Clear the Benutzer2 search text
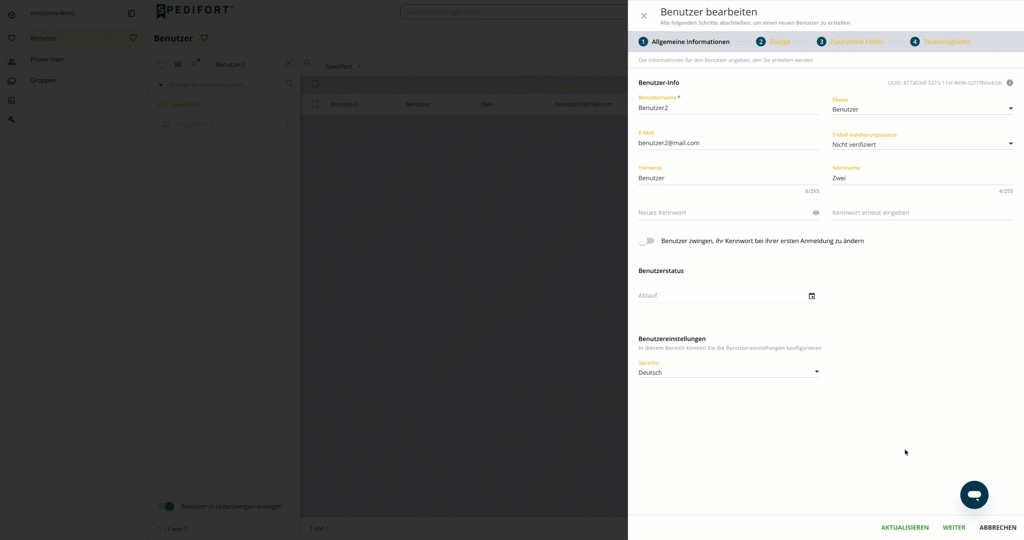Image resolution: width=1024 pixels, height=540 pixels. point(289,63)
